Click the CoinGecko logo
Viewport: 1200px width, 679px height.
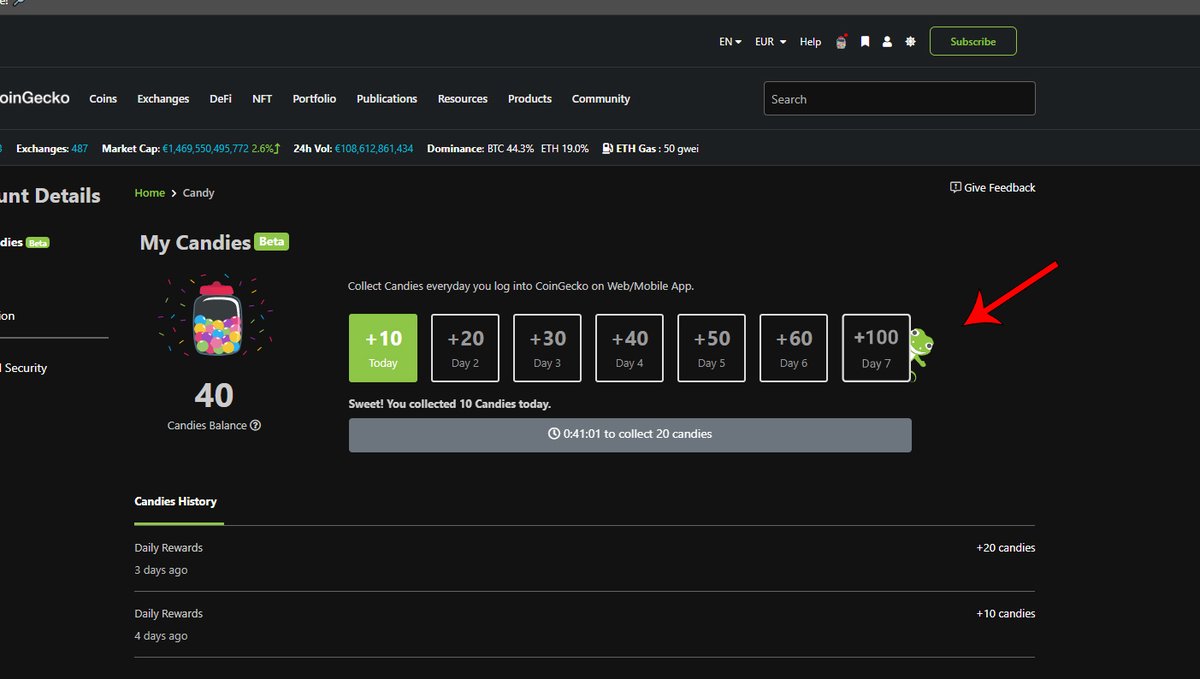pos(35,98)
